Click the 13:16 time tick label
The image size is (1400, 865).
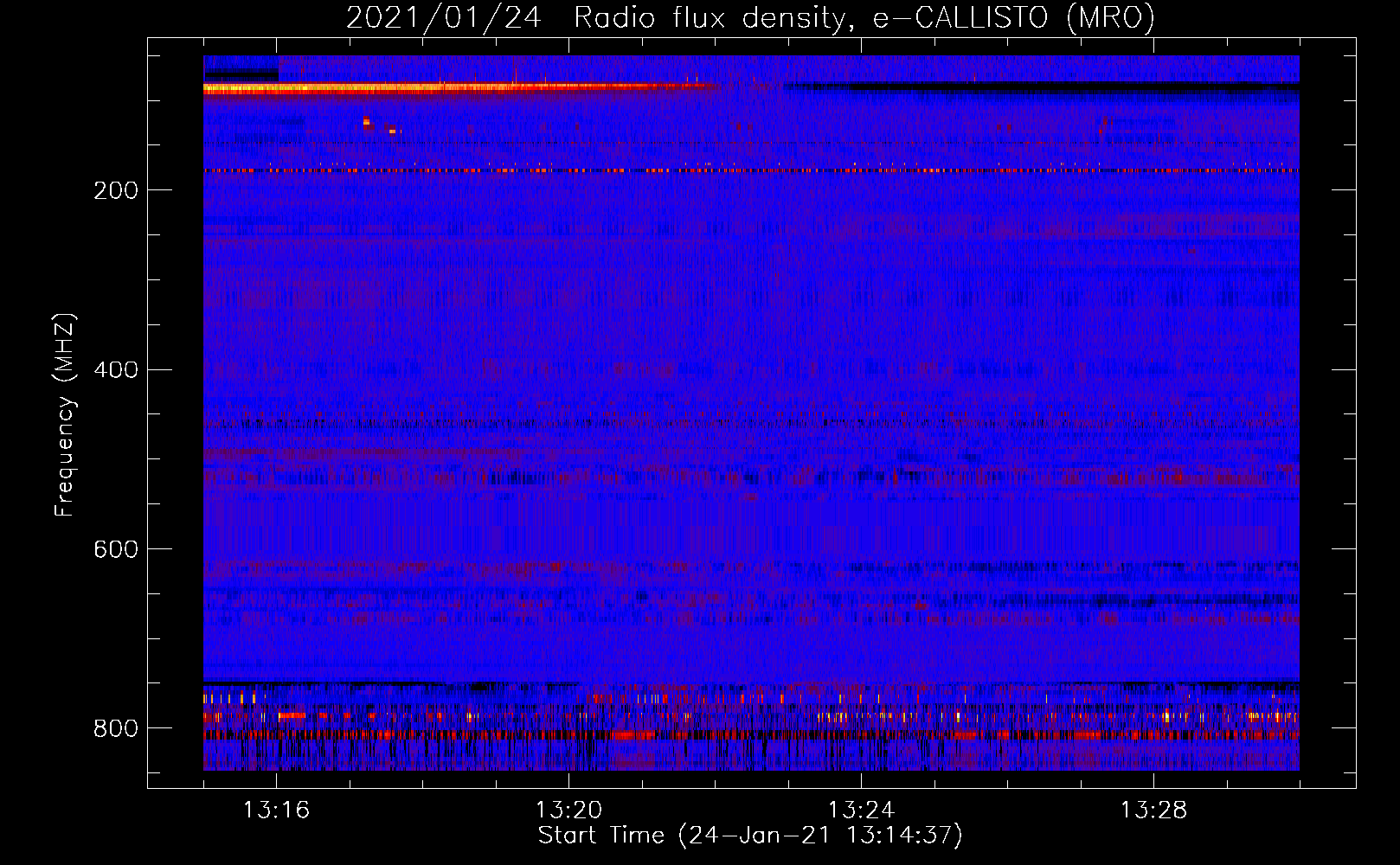pos(277,810)
